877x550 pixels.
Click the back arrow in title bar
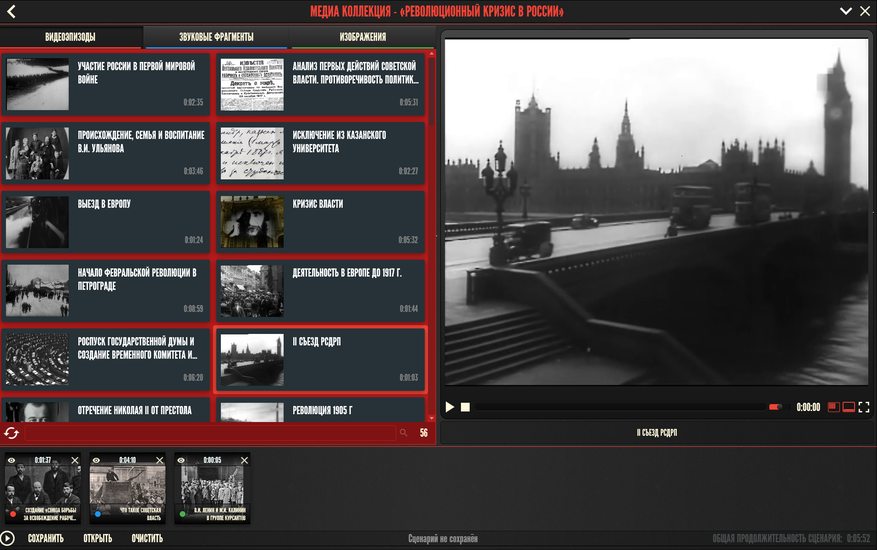pyautogui.click(x=11, y=11)
